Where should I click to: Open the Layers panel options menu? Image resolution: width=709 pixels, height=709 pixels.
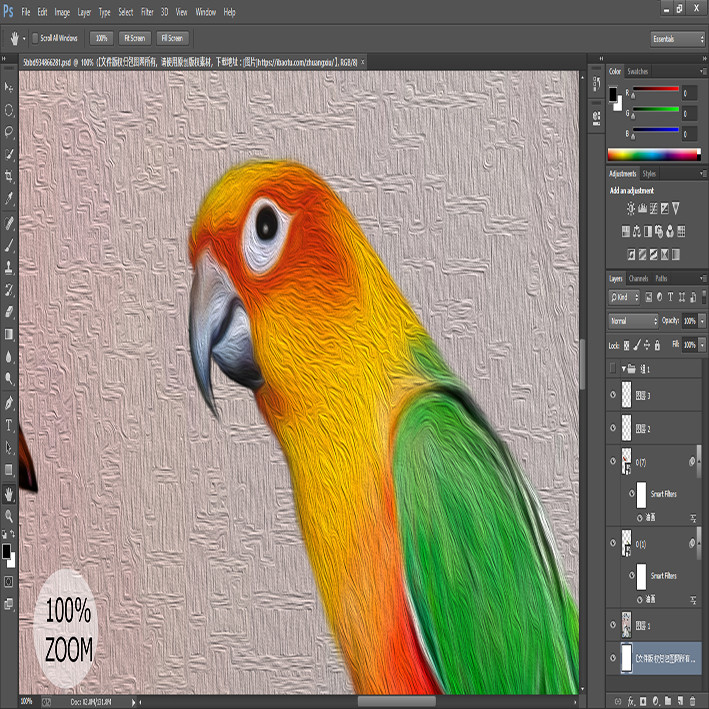703,278
